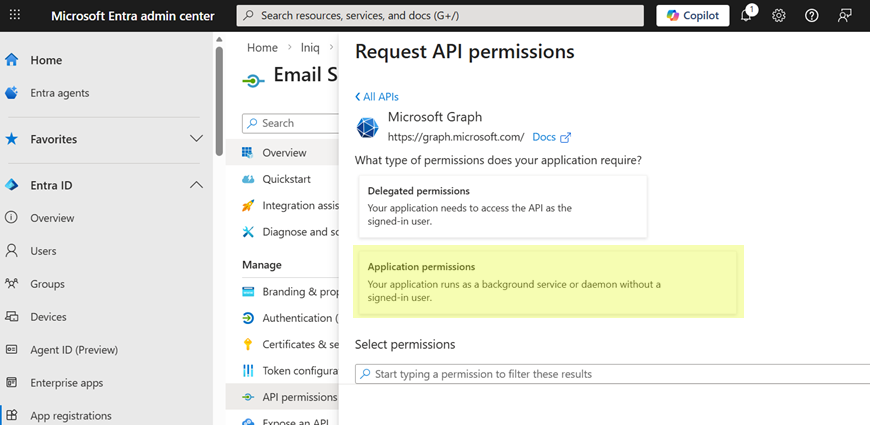Click the Devices icon
The height and width of the screenshot is (425, 870).
pos(11,317)
